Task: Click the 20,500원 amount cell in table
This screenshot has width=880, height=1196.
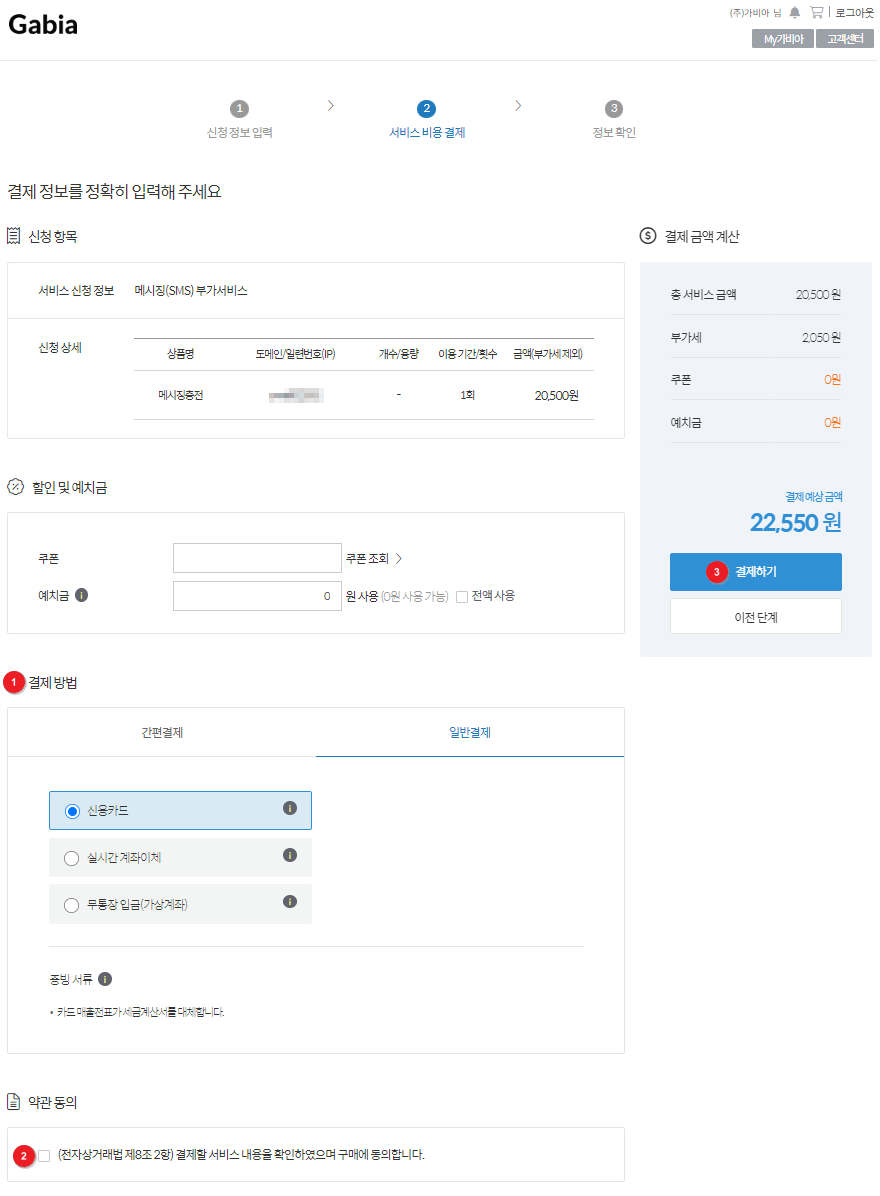Action: pos(557,395)
